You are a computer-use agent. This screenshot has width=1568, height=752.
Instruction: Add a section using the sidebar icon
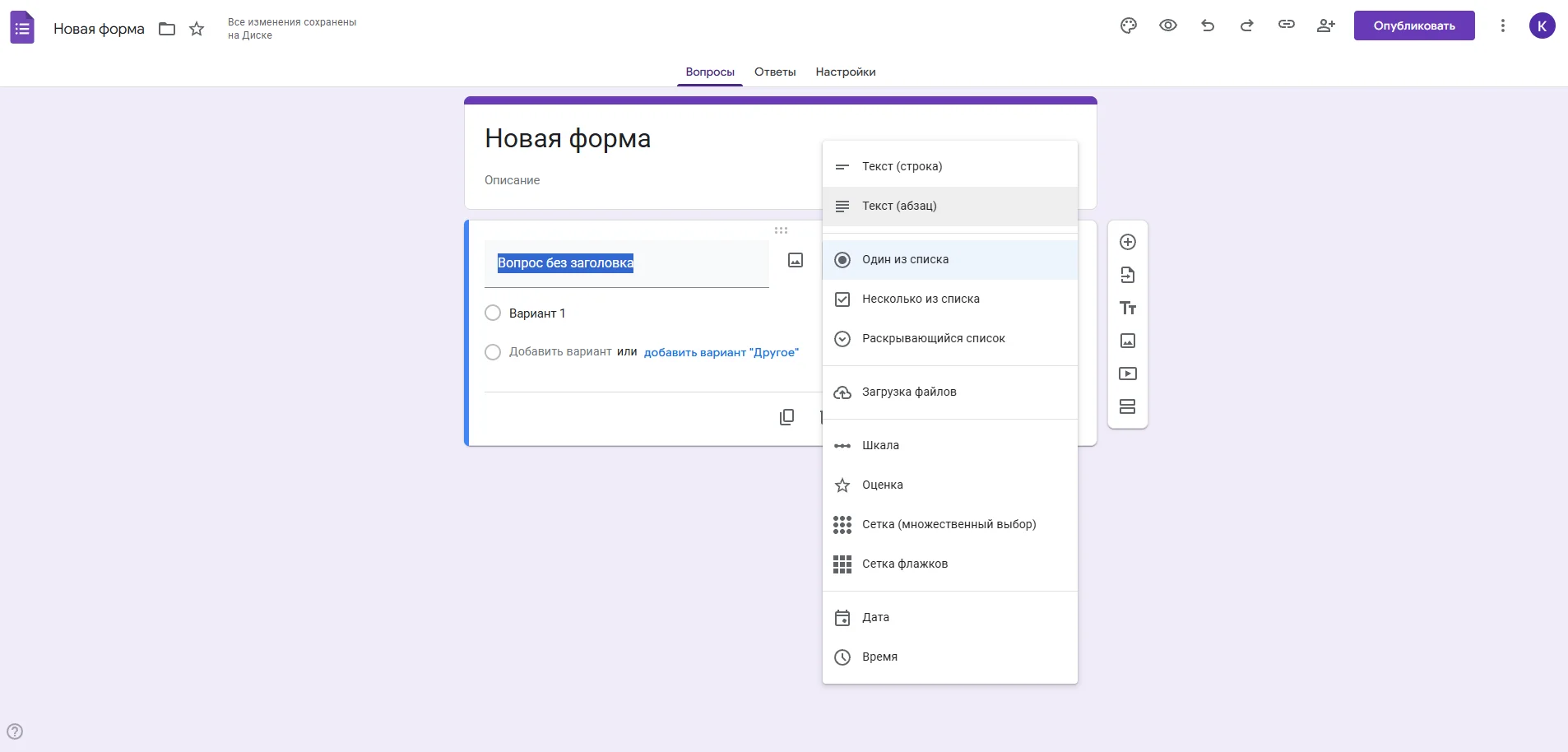[x=1128, y=406]
